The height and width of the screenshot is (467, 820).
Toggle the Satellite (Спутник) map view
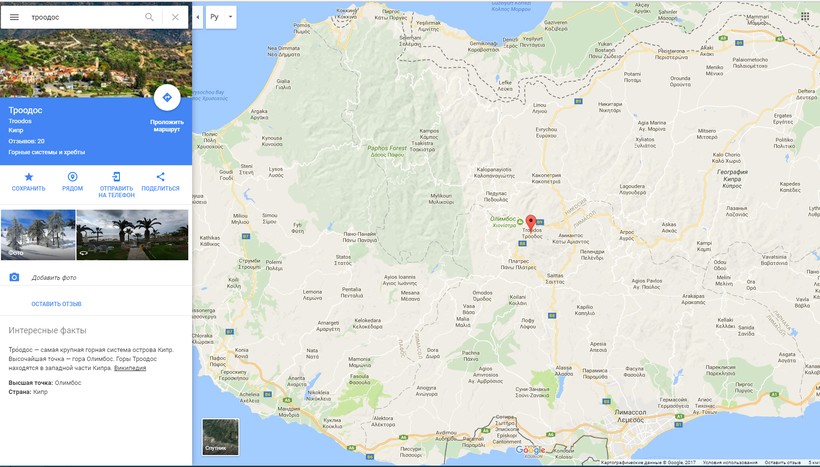[220, 437]
